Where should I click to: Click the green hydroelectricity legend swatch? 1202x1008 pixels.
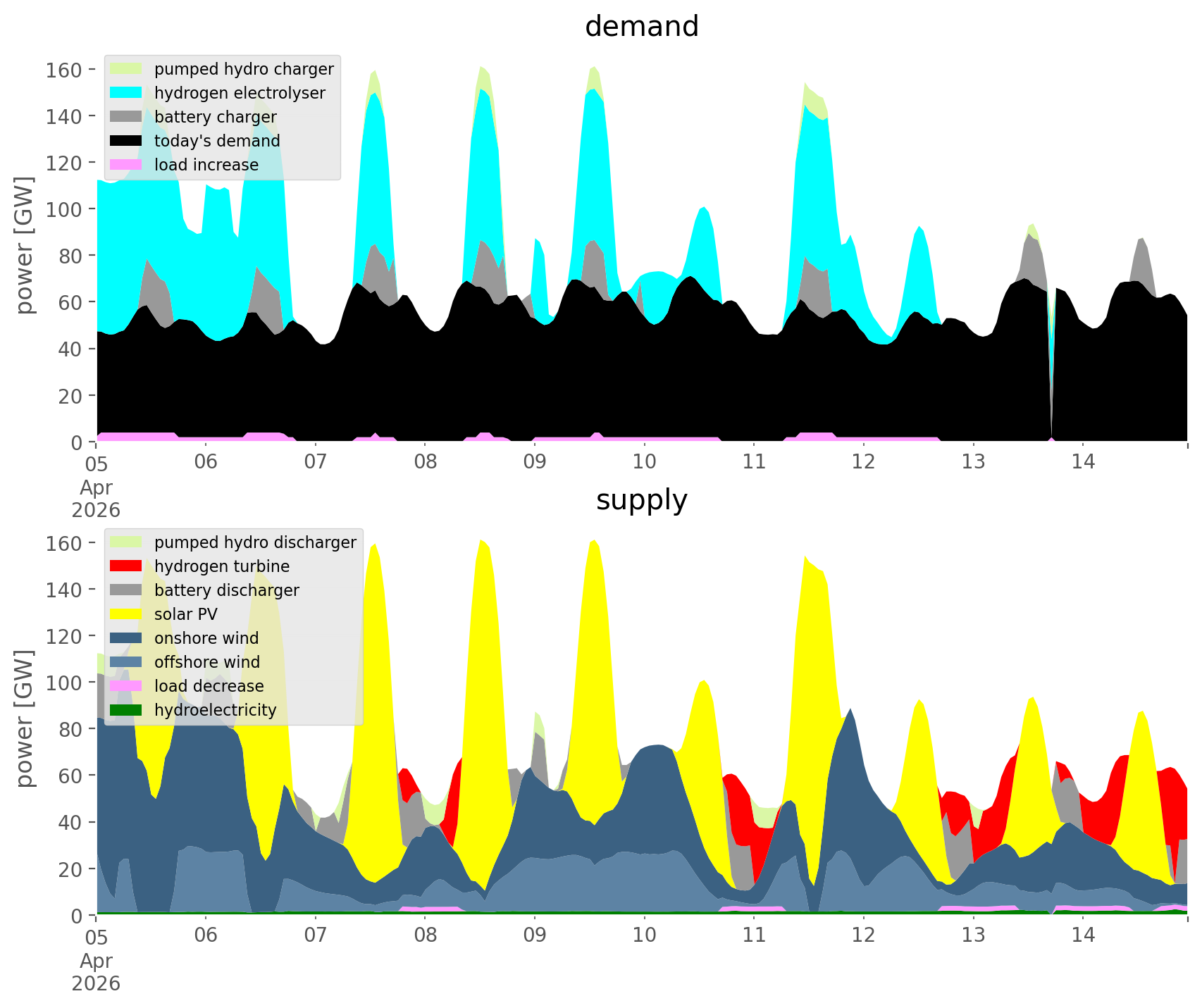point(126,710)
